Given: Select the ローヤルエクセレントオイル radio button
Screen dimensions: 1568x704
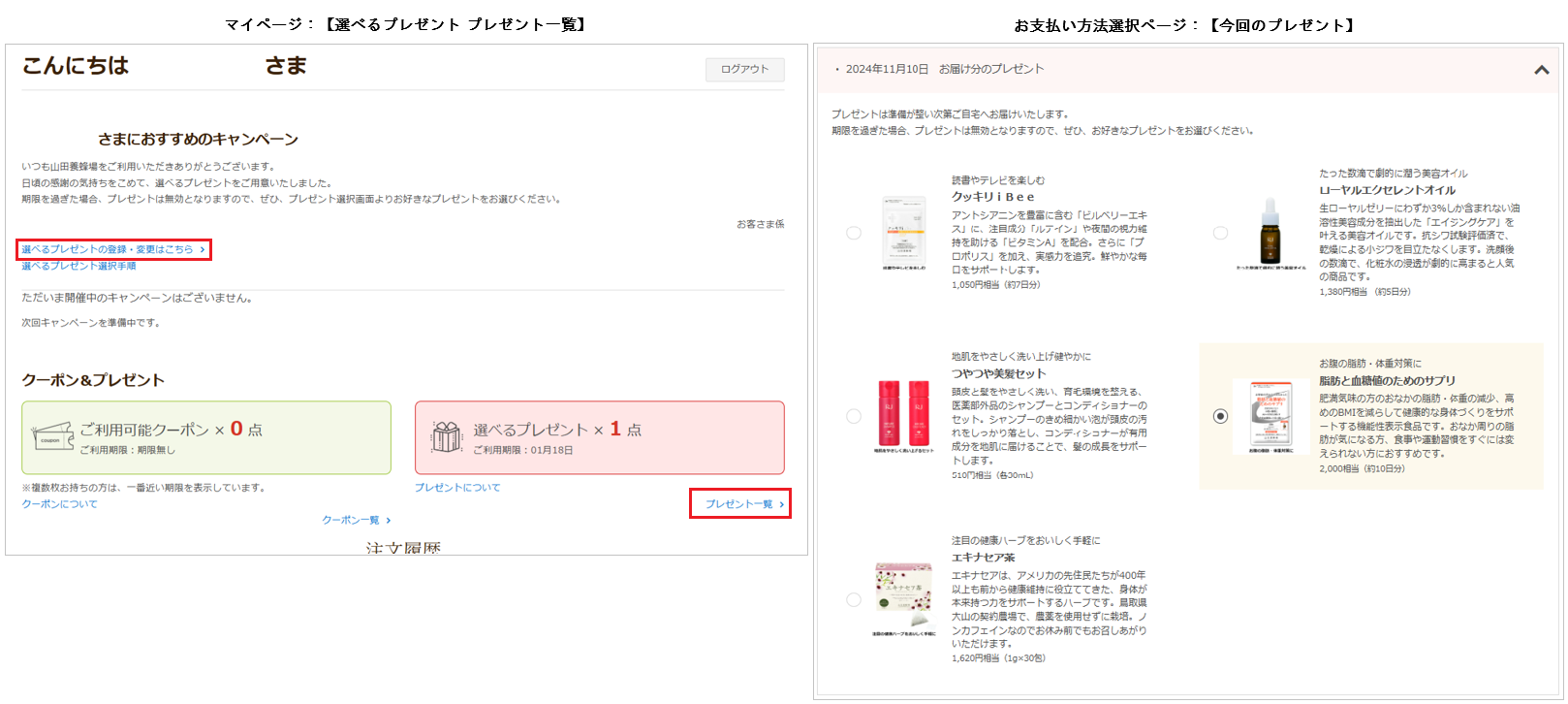Looking at the screenshot, I should (1220, 233).
